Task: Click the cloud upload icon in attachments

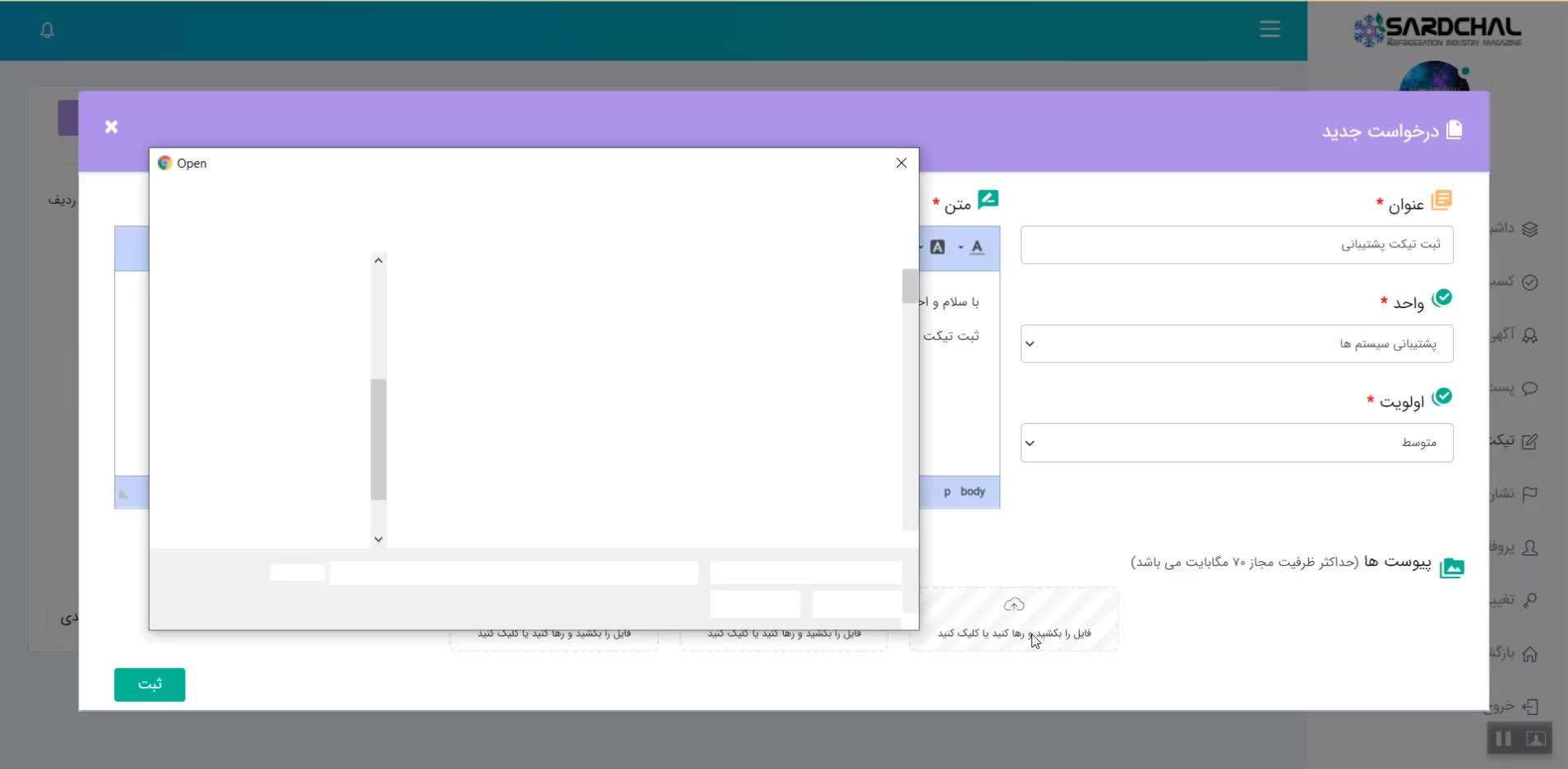Action: click(x=1014, y=606)
